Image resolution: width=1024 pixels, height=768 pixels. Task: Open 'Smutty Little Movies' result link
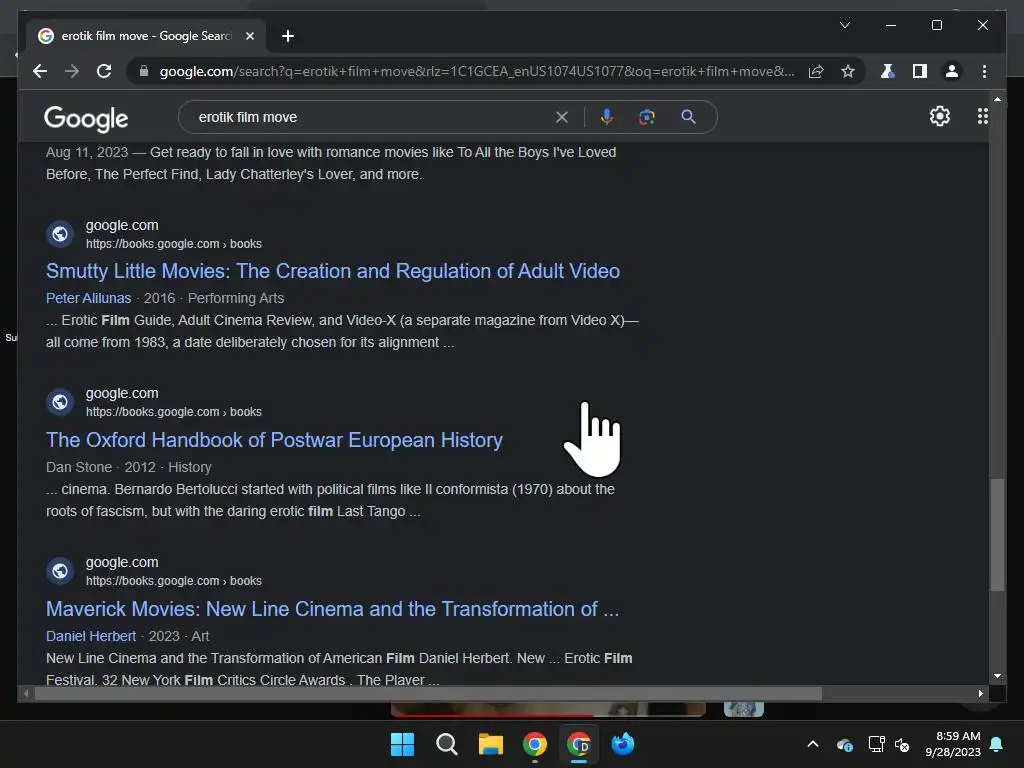pyautogui.click(x=332, y=271)
